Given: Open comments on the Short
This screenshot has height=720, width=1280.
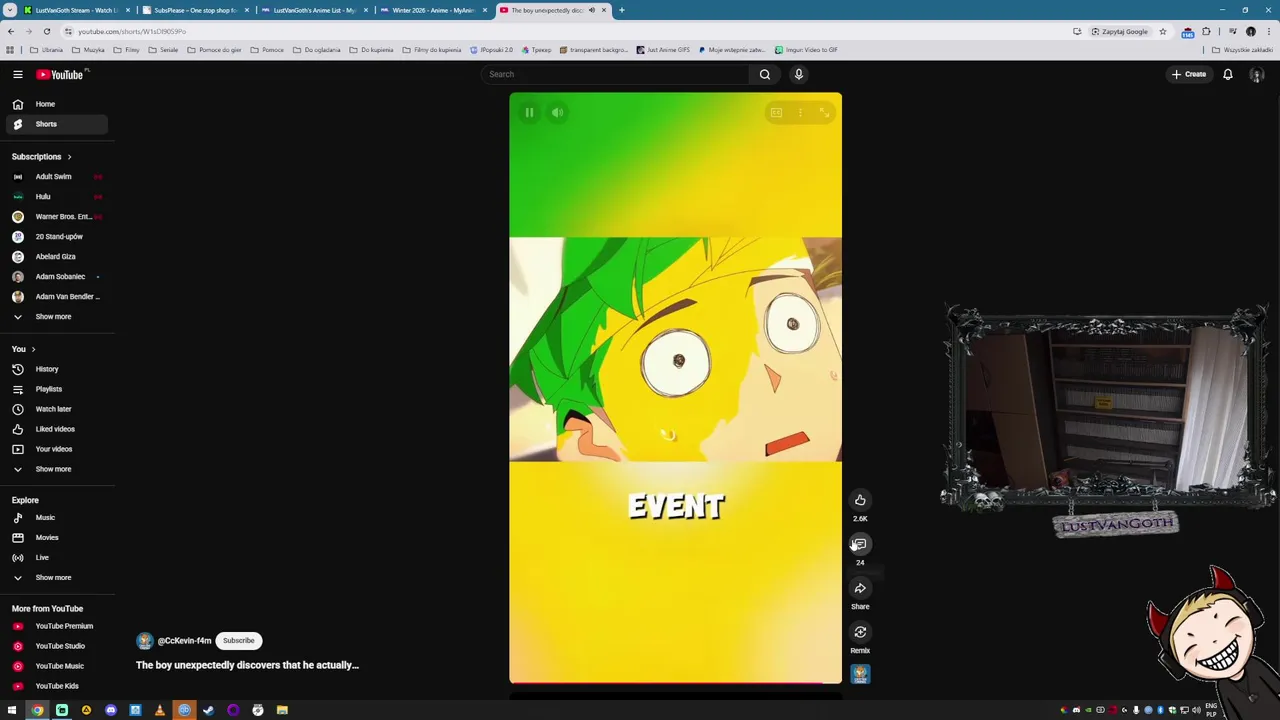Looking at the screenshot, I should click(860, 544).
